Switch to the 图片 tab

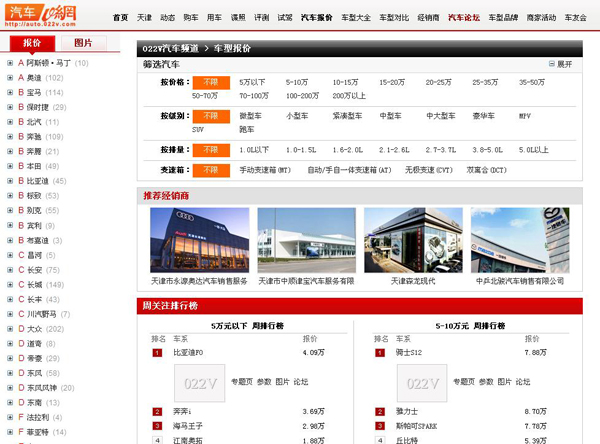click(83, 44)
